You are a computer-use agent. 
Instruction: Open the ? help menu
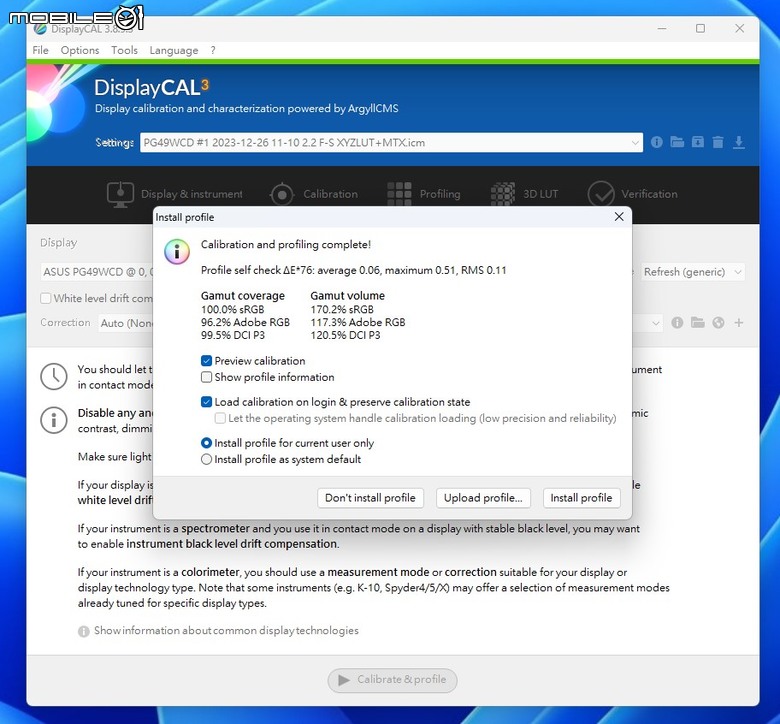tap(213, 50)
